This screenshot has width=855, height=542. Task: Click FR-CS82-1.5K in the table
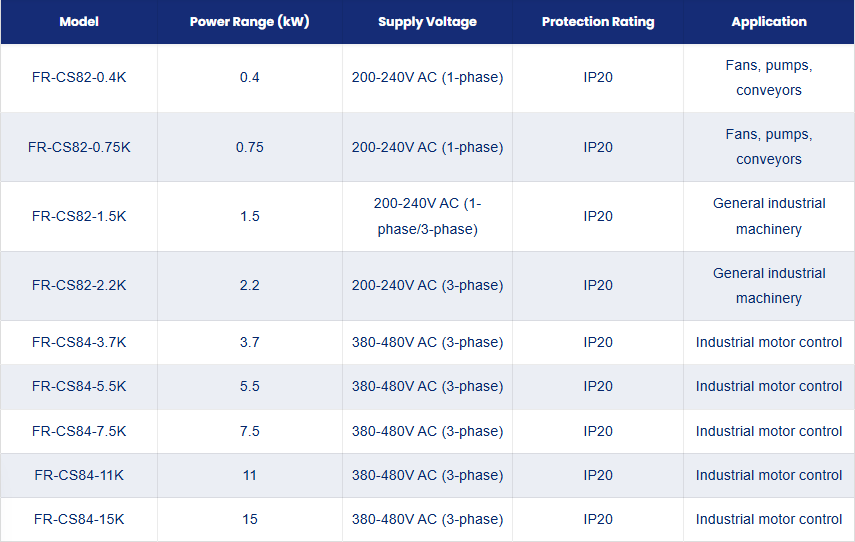point(79,216)
